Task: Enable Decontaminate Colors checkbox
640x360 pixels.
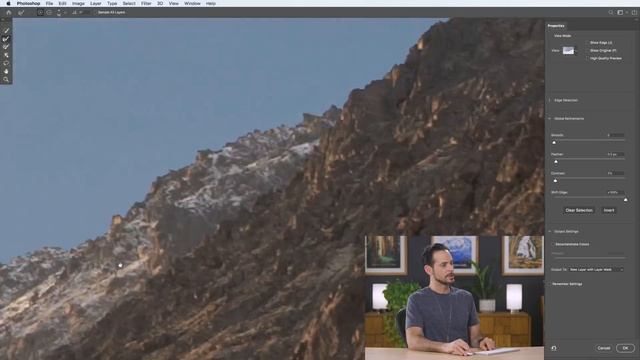Action: coord(553,244)
